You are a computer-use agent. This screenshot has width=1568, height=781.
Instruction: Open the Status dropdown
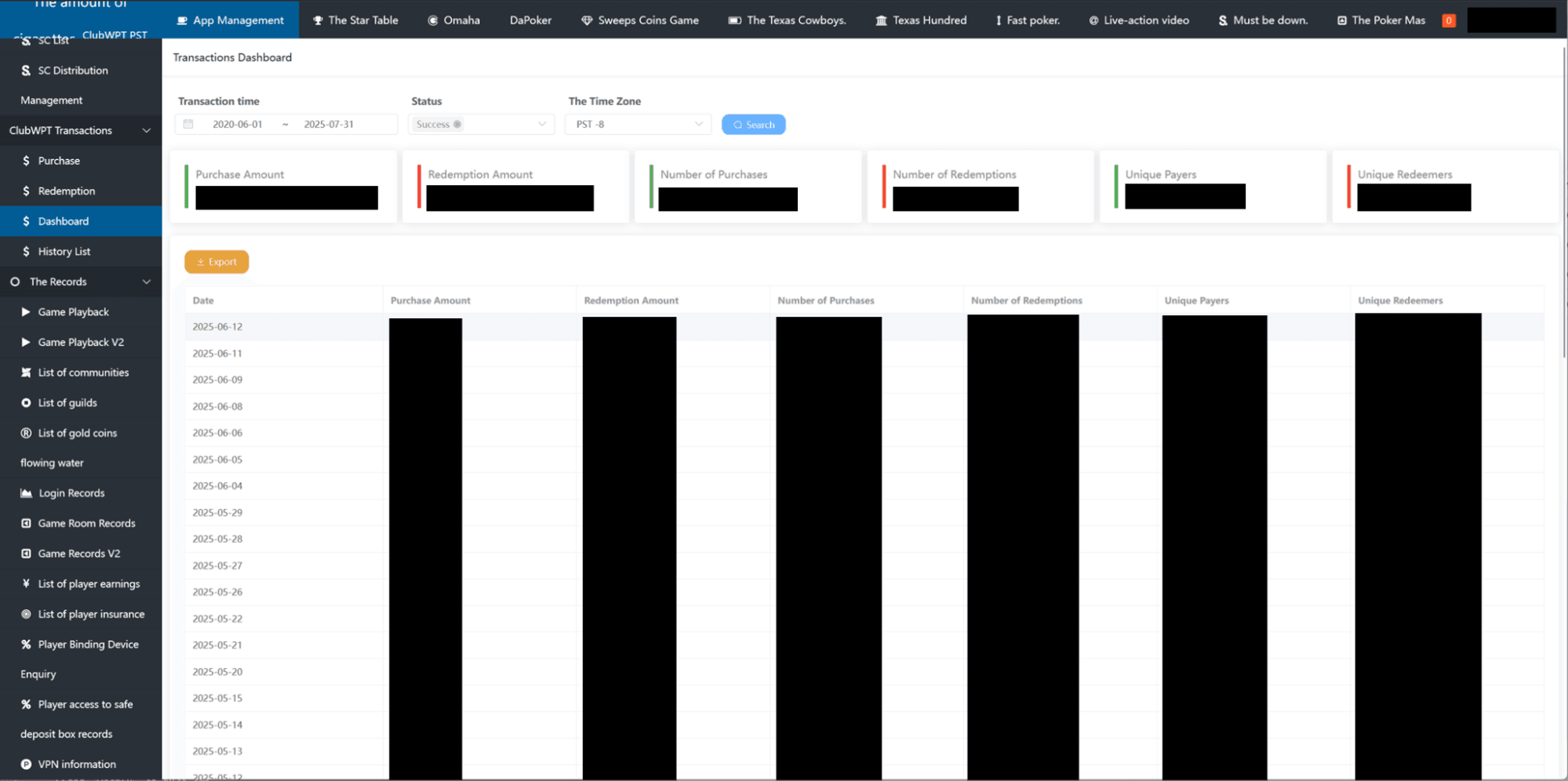[541, 125]
